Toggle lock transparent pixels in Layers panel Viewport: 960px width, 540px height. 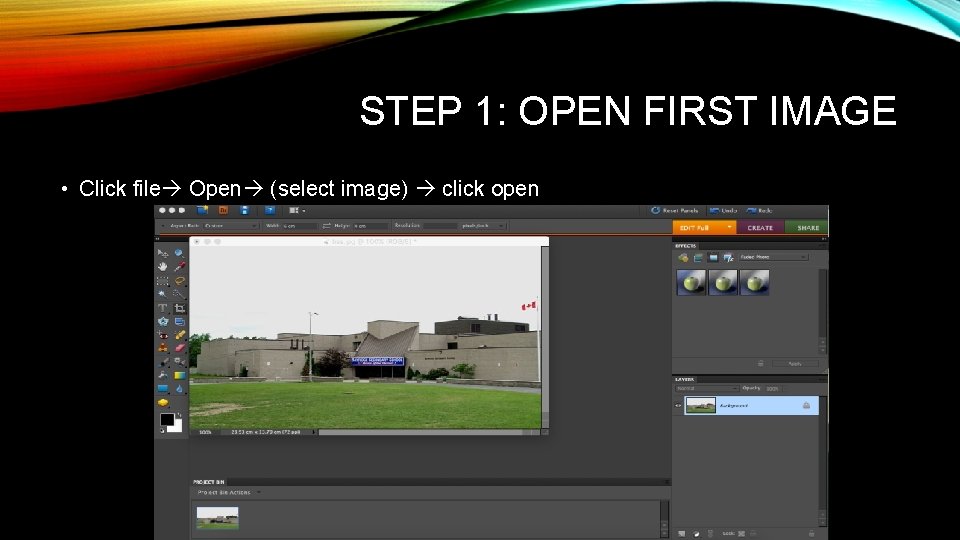pos(741,534)
